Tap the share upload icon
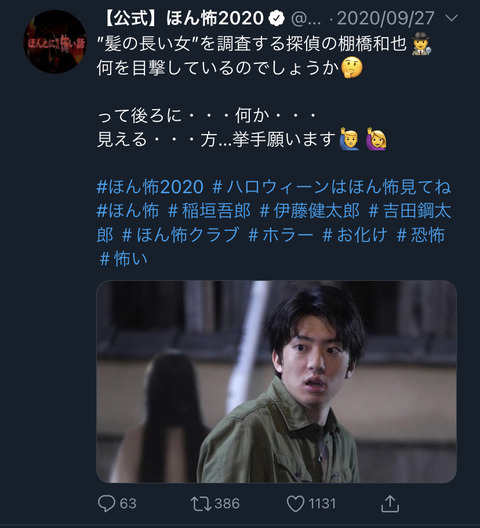 coord(390,503)
